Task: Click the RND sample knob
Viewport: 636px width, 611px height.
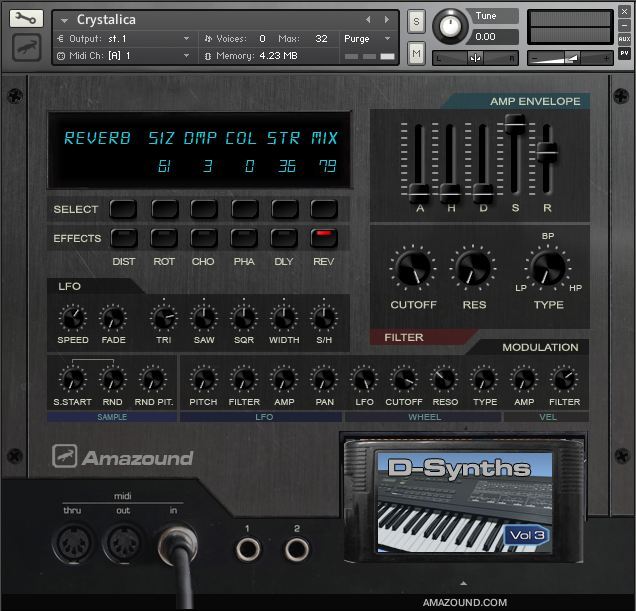Action: [113, 379]
